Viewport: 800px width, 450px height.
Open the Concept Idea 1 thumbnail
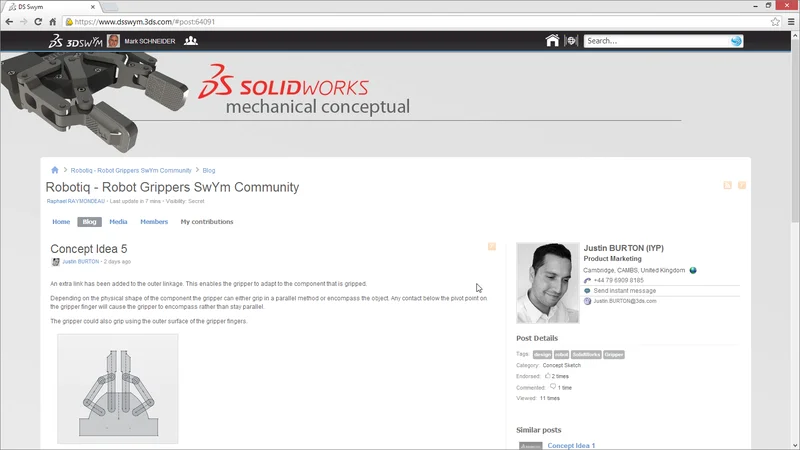coord(531,445)
